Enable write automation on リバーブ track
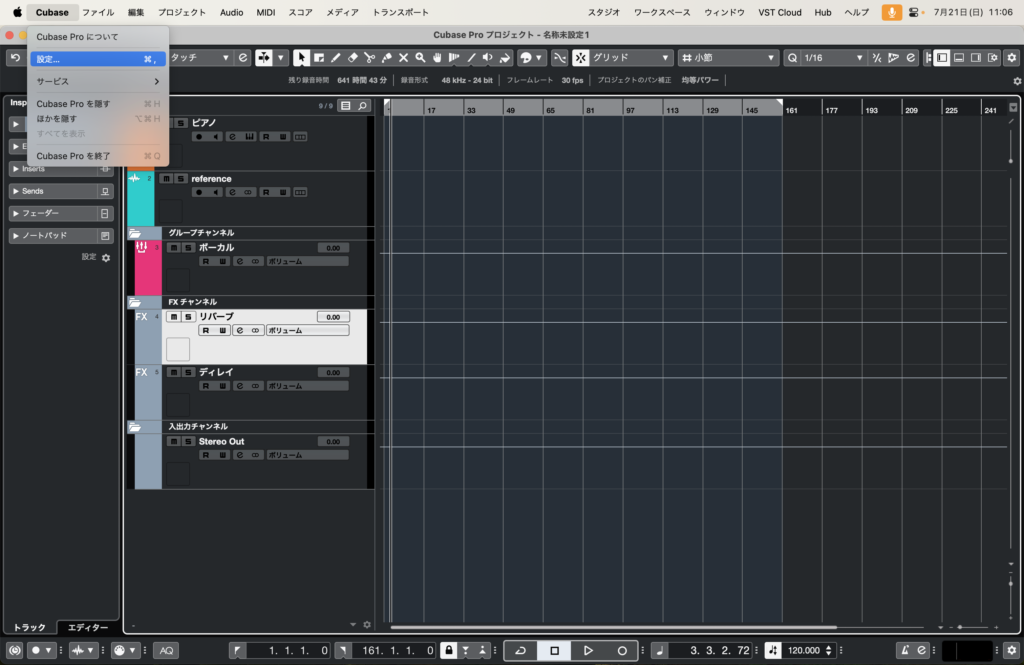 [223, 330]
